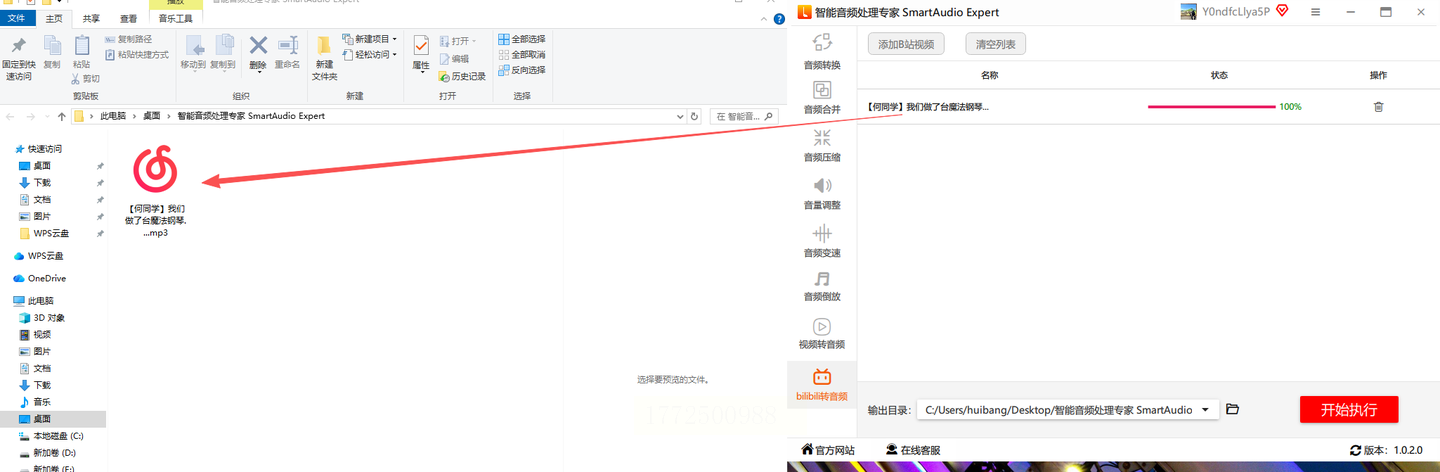Viewport: 1440px width, 472px height.
Task: Click the 100% progress bar of task
Action: click(x=1212, y=106)
